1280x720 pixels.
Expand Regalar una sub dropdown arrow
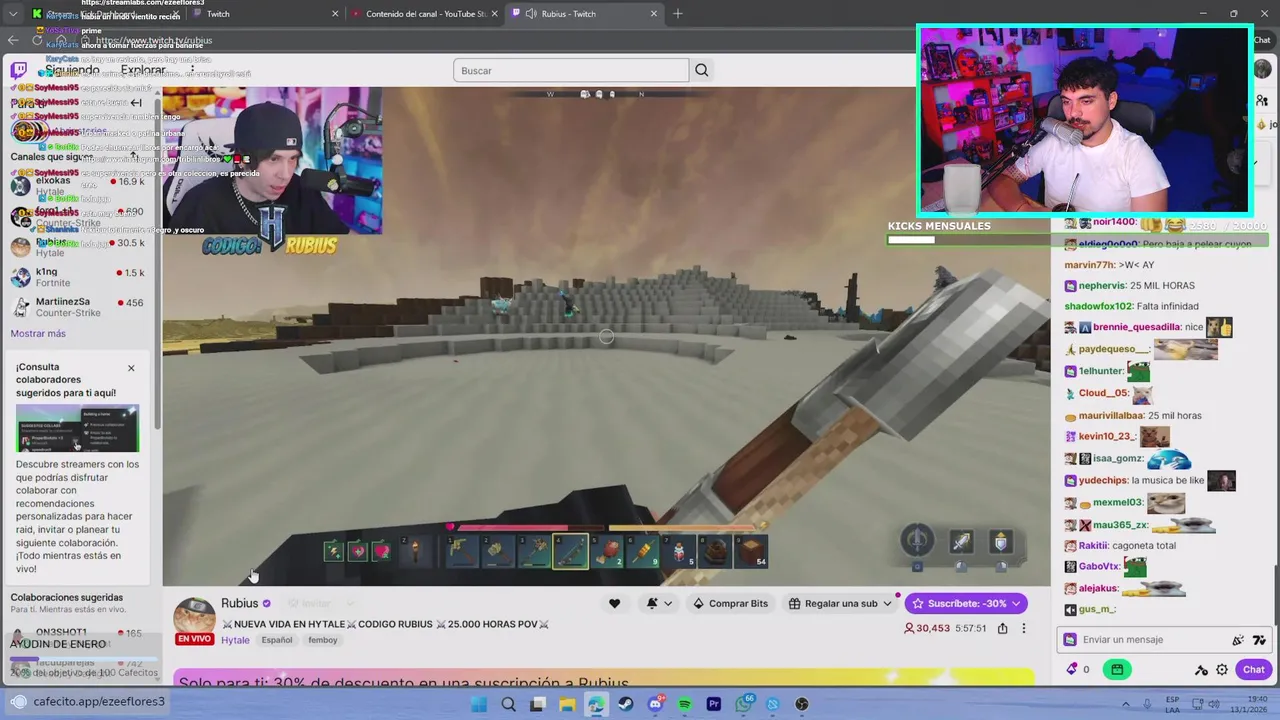tap(887, 603)
